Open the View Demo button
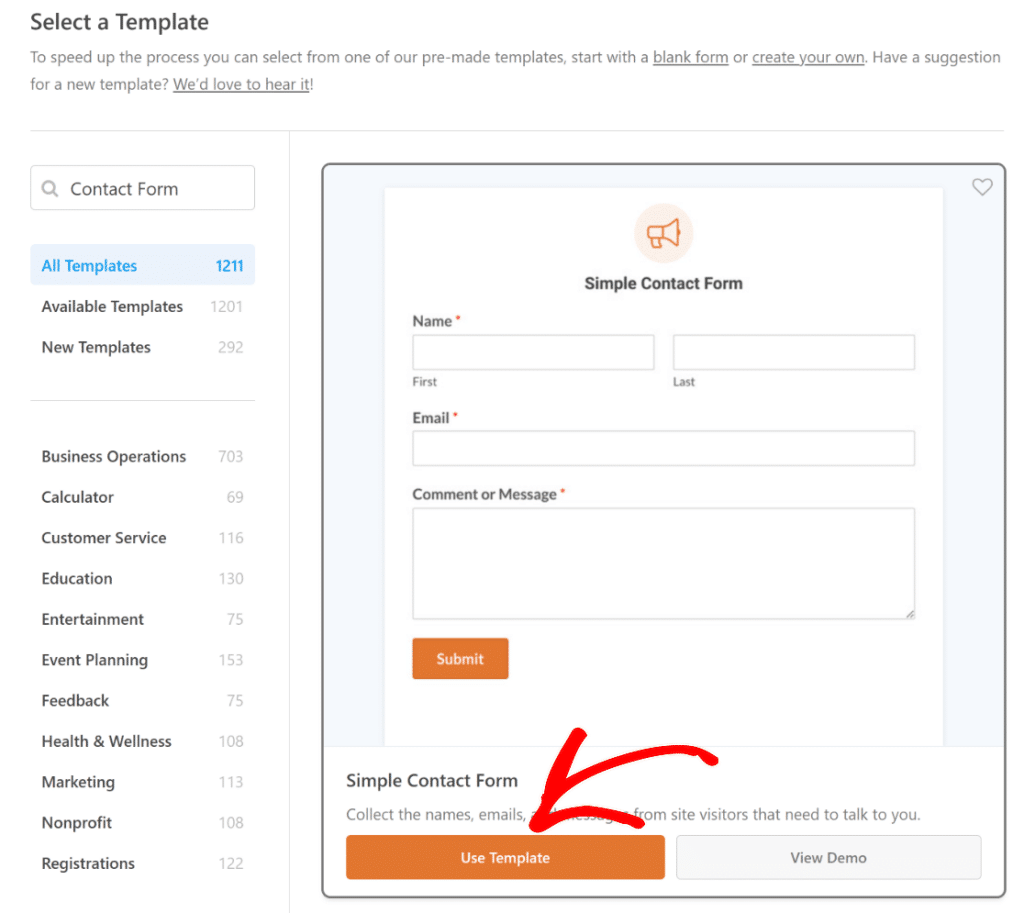Screen dimensions: 1024x913 828,857
